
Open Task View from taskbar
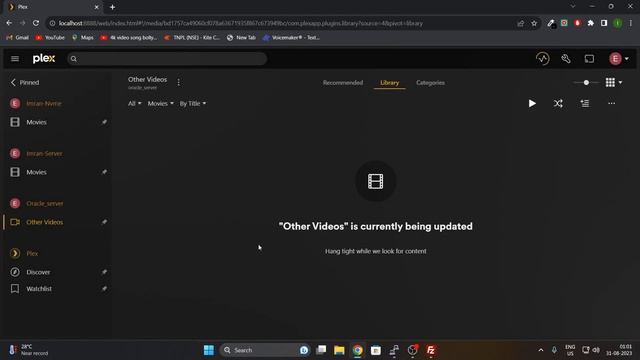[x=321, y=350]
